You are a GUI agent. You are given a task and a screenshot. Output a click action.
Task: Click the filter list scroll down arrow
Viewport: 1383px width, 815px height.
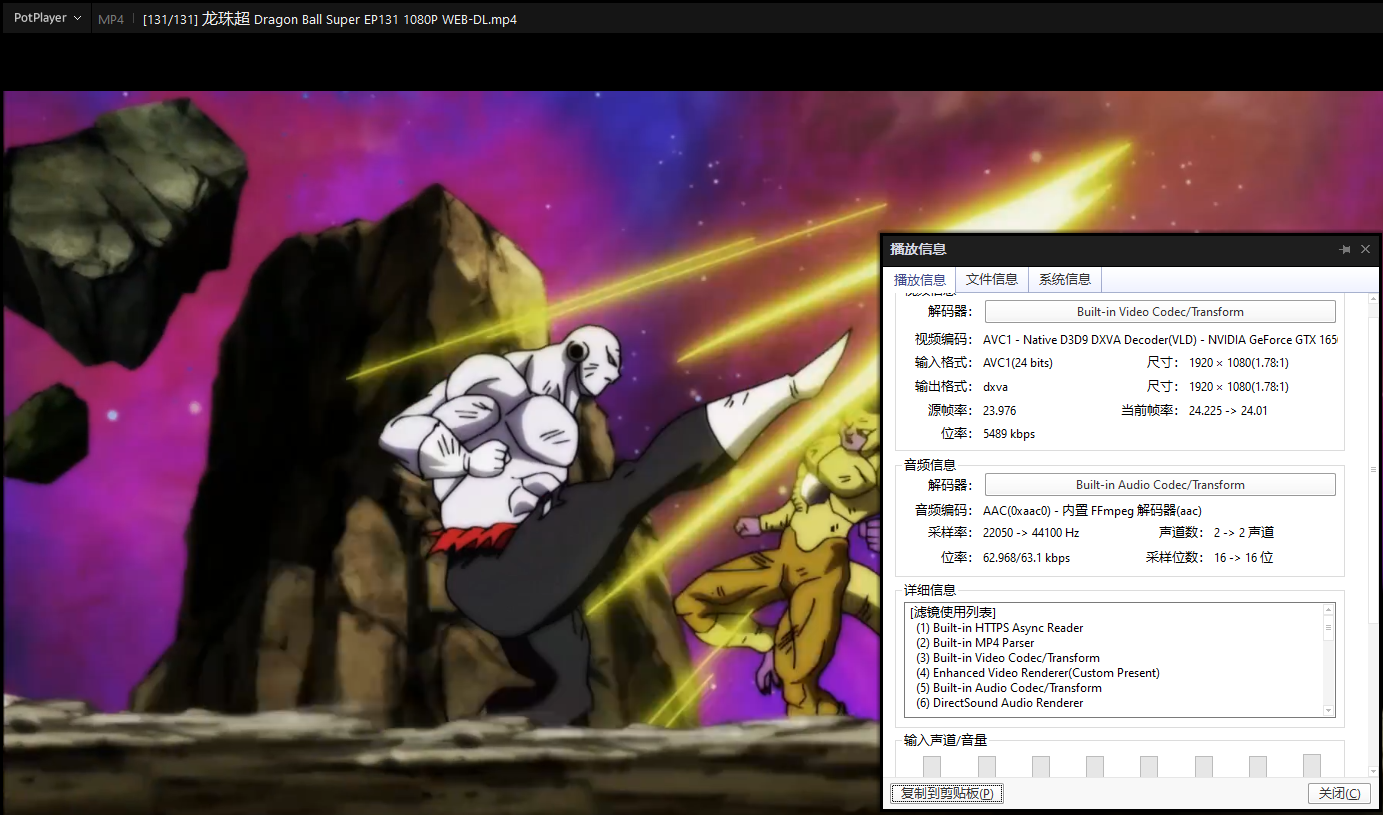(x=1329, y=710)
